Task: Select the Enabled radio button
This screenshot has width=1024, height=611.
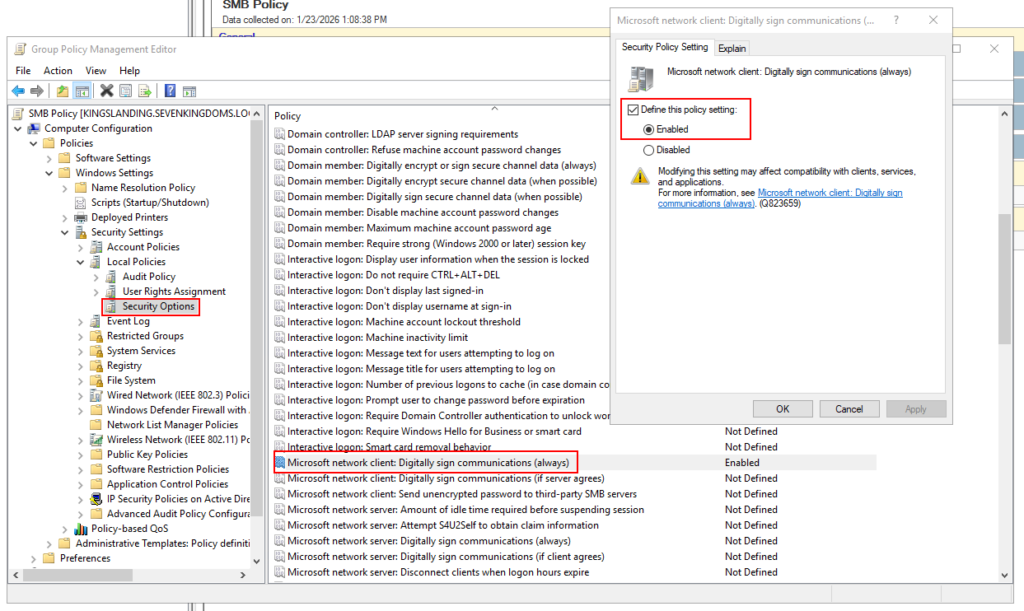Action: coord(649,129)
